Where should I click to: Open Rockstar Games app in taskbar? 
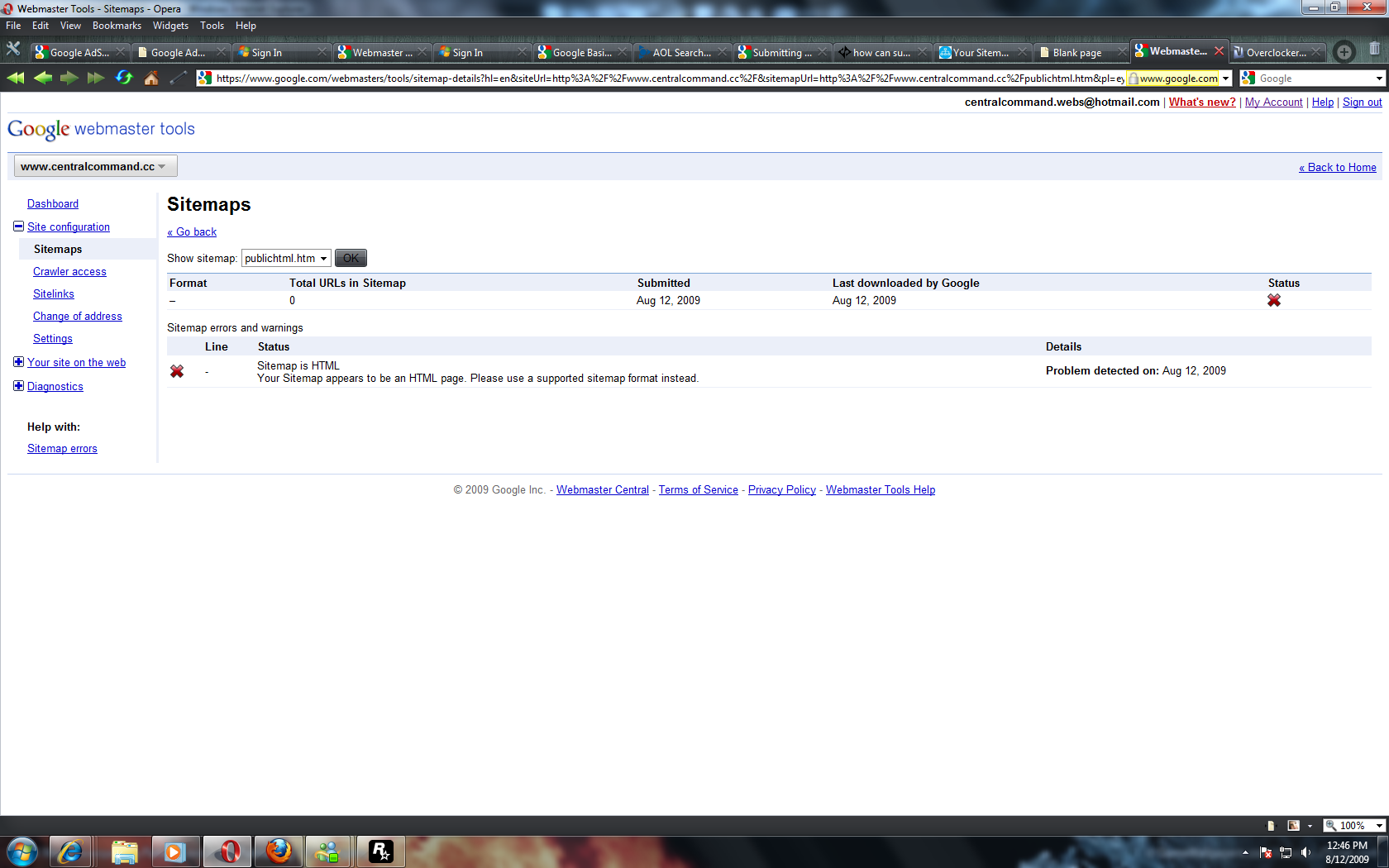[x=380, y=851]
